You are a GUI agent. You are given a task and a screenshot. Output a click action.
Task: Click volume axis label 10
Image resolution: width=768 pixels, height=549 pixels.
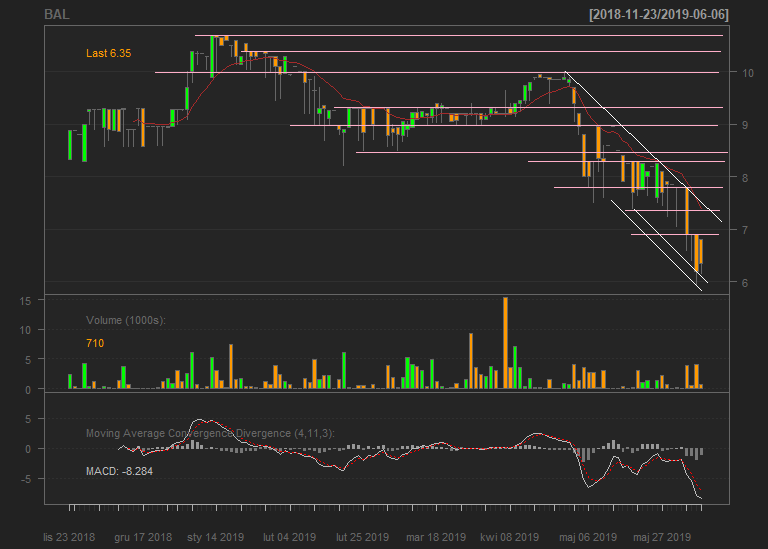(x=25, y=330)
